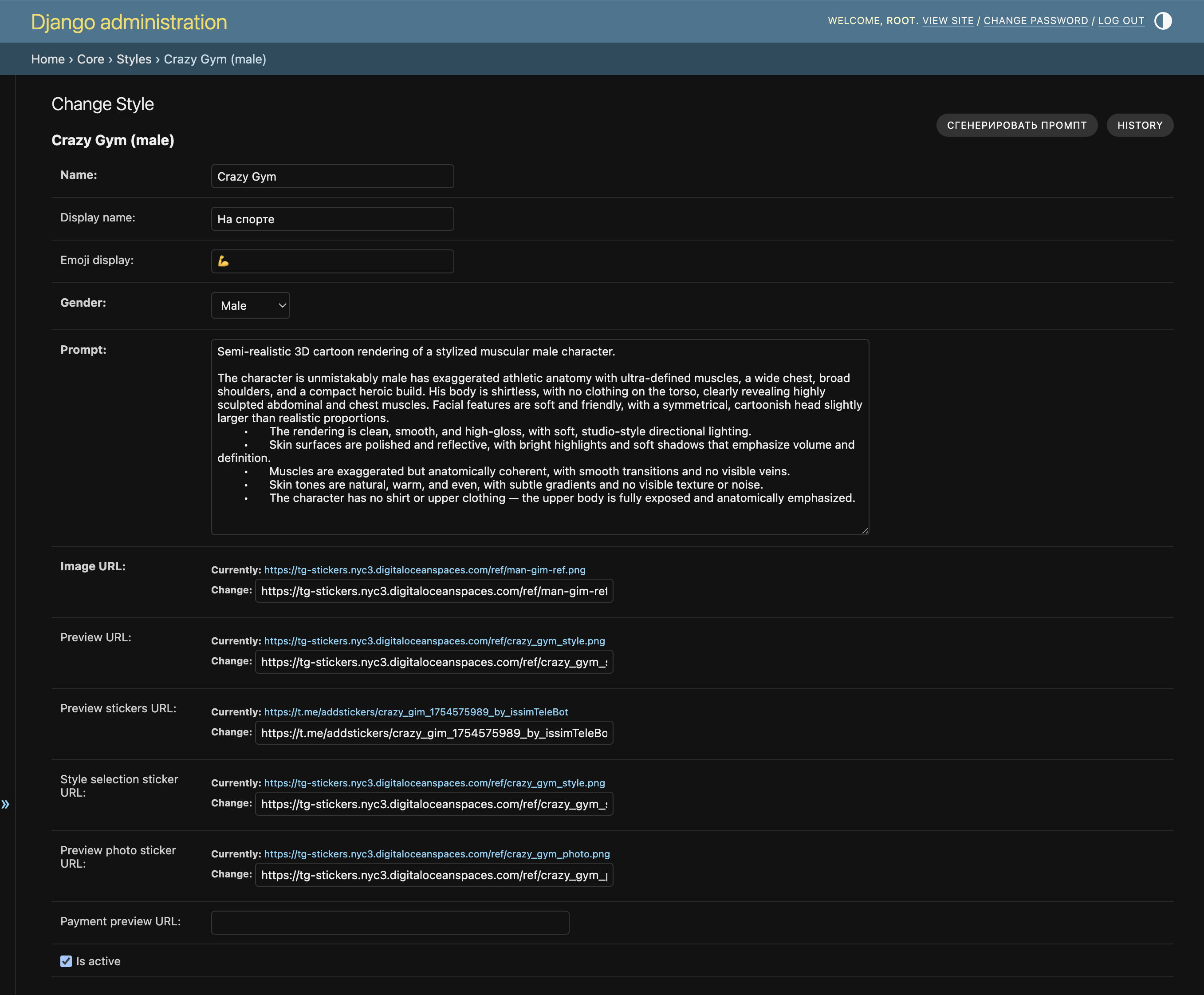Open the History button
Screen dimensions: 1204x995
[x=1139, y=126]
